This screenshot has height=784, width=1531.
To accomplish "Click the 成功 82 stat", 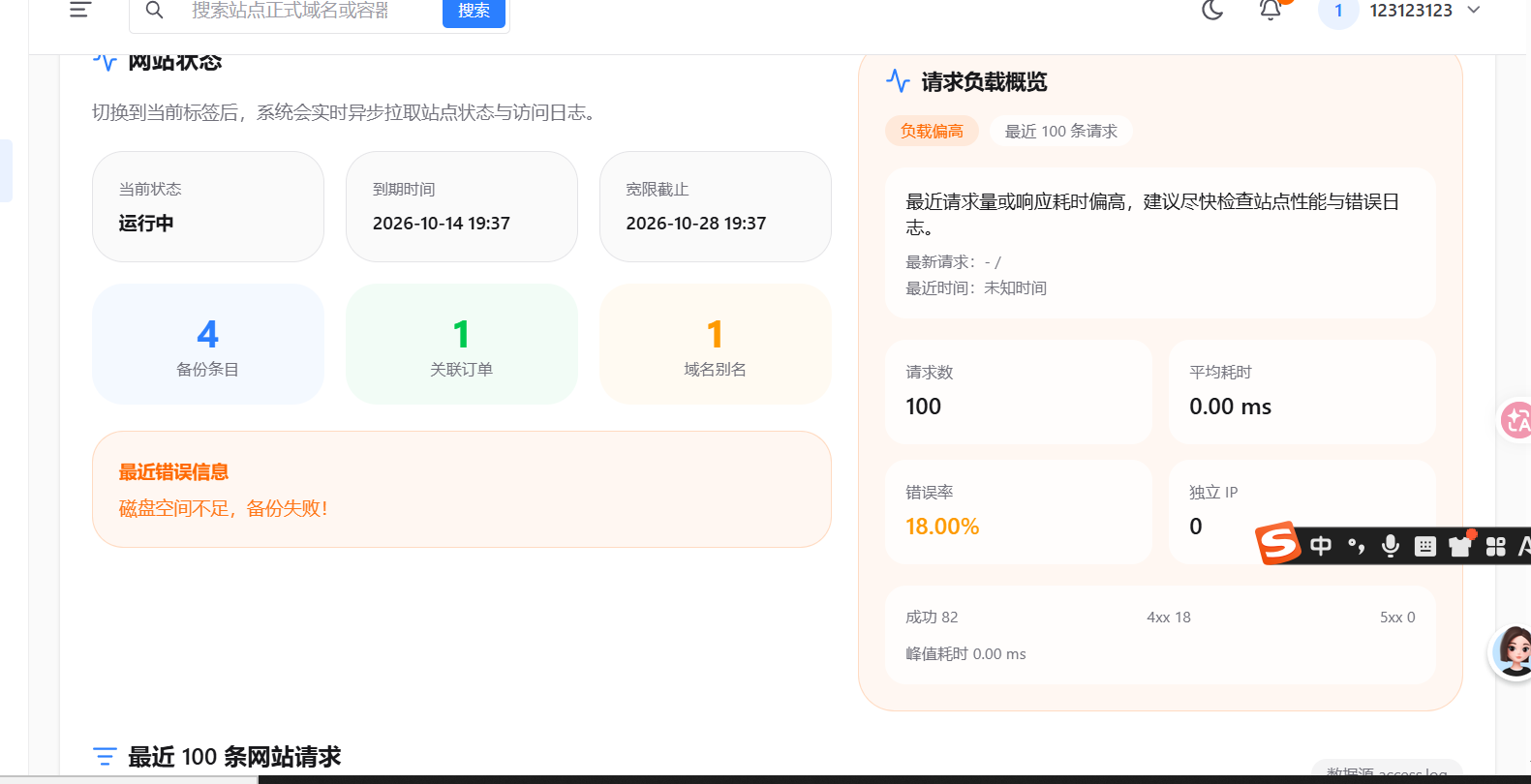I will click(x=932, y=617).
